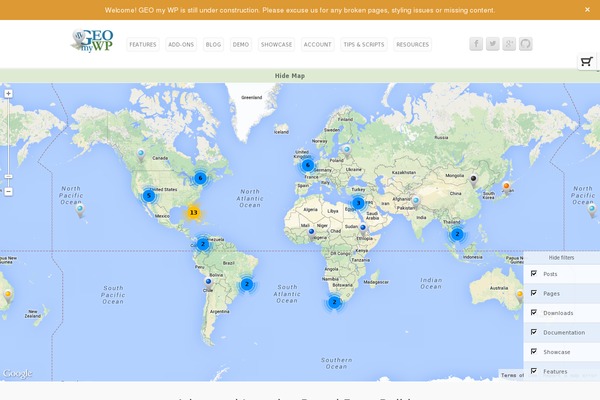Collapse the panel with Hide filters
Image resolution: width=600 pixels, height=400 pixels.
click(x=561, y=257)
